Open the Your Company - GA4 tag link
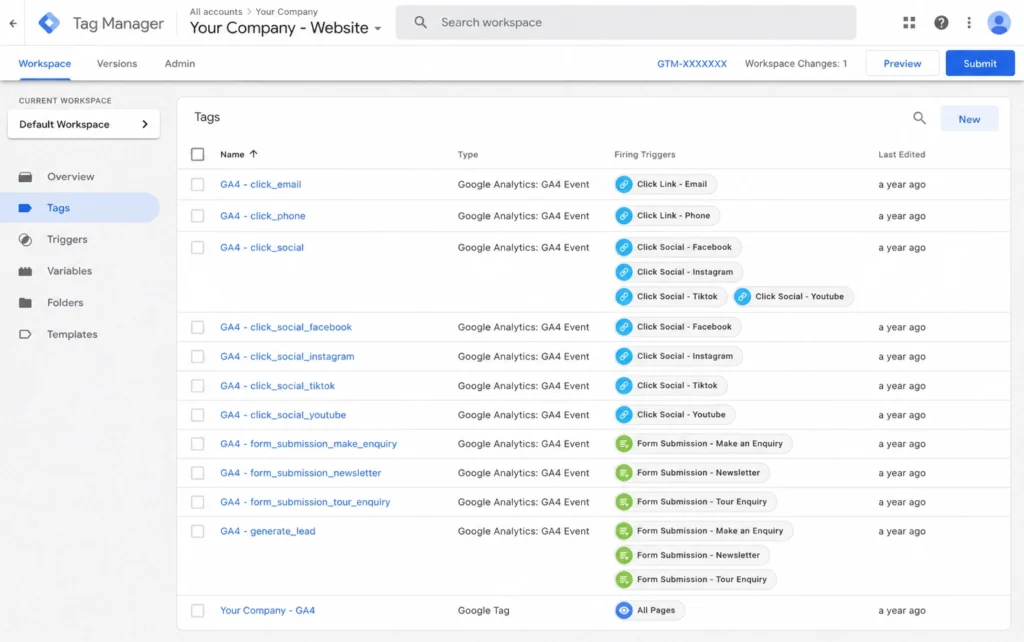 pyautogui.click(x=267, y=610)
